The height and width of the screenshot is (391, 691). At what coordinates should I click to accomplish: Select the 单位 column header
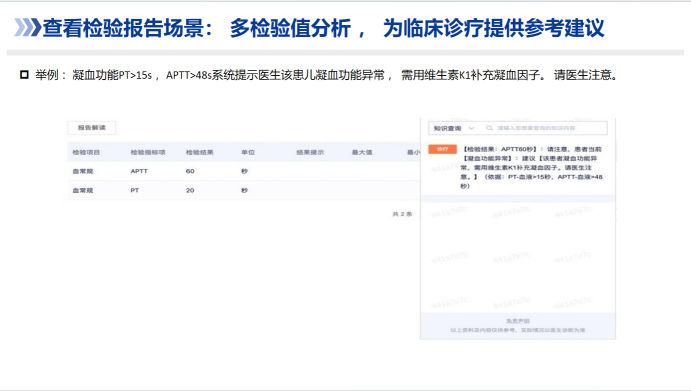tap(248, 153)
